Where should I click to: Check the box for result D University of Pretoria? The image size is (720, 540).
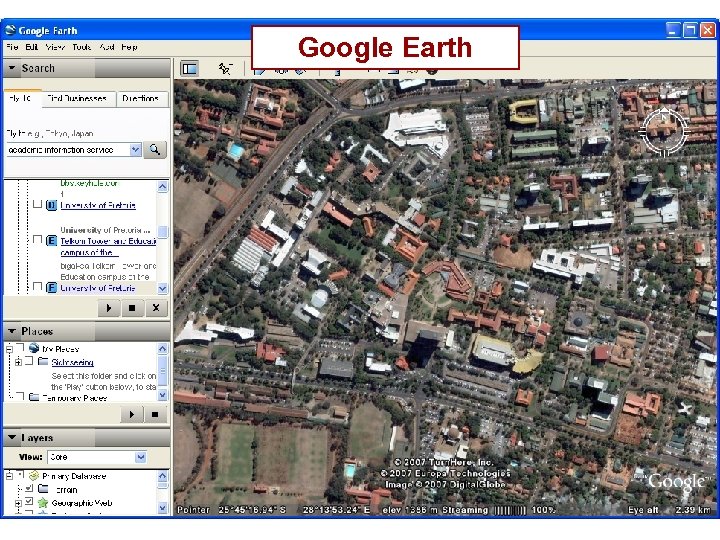click(38, 204)
